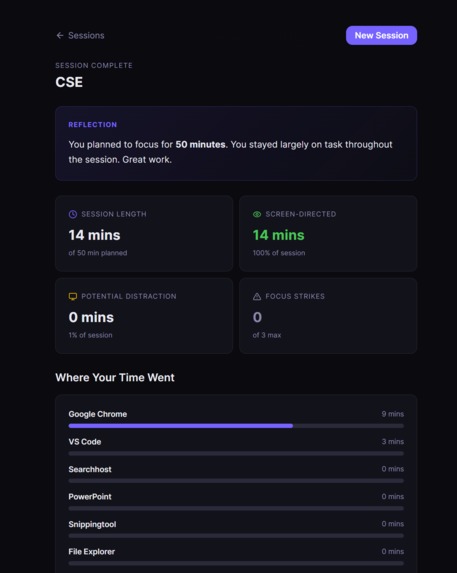Select the VS Code row label
The width and height of the screenshot is (457, 573).
point(85,441)
